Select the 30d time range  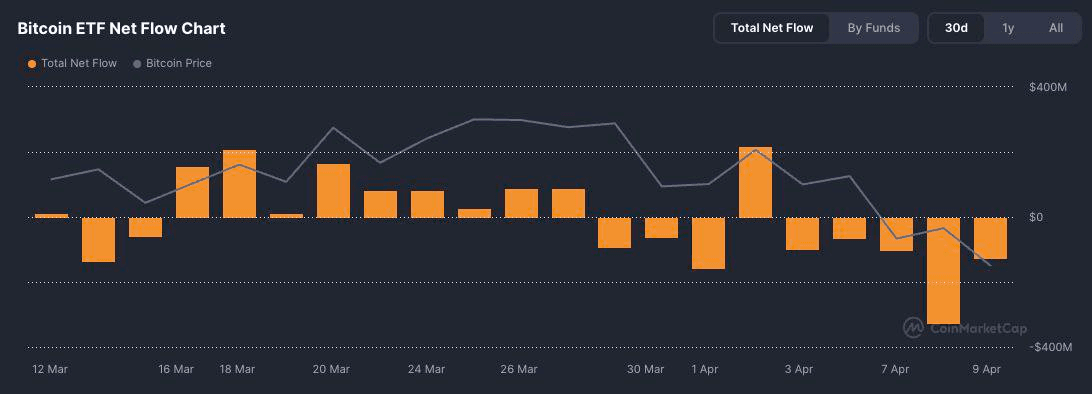pyautogui.click(x=956, y=28)
